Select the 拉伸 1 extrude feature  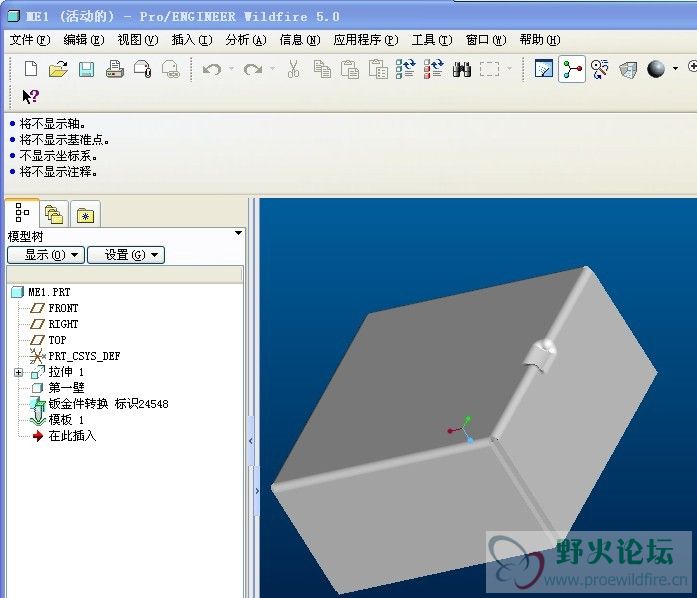[x=57, y=372]
